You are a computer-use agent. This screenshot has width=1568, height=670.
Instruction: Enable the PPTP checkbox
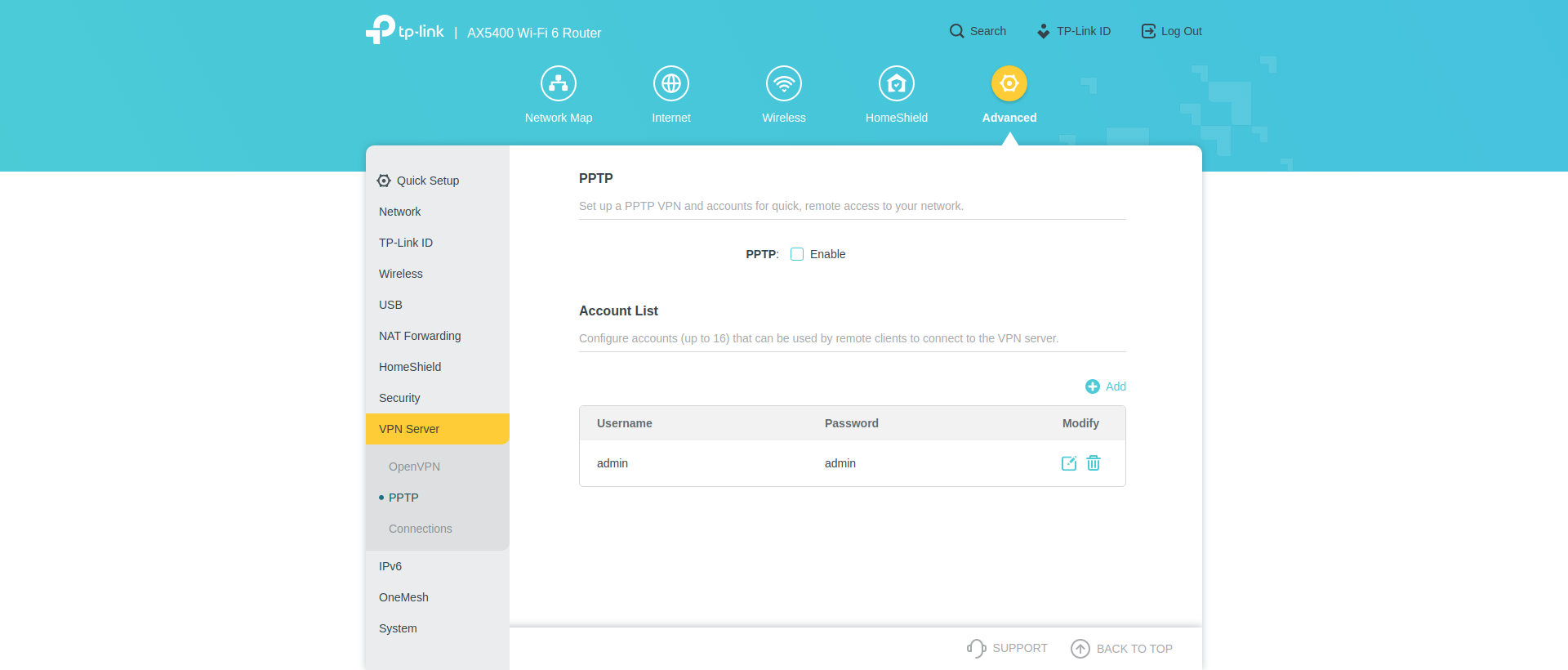pos(797,254)
